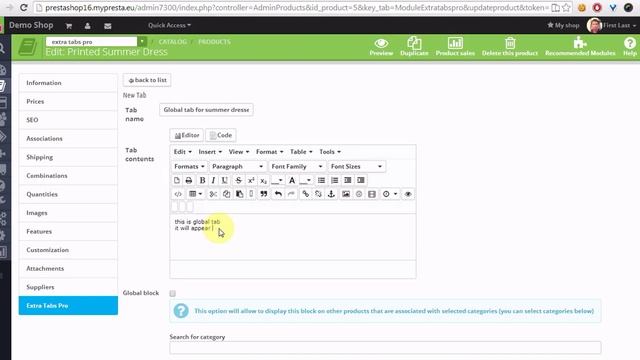This screenshot has height=360, width=640.
Task: Open the background color picker dropdown
Action: tap(309, 180)
